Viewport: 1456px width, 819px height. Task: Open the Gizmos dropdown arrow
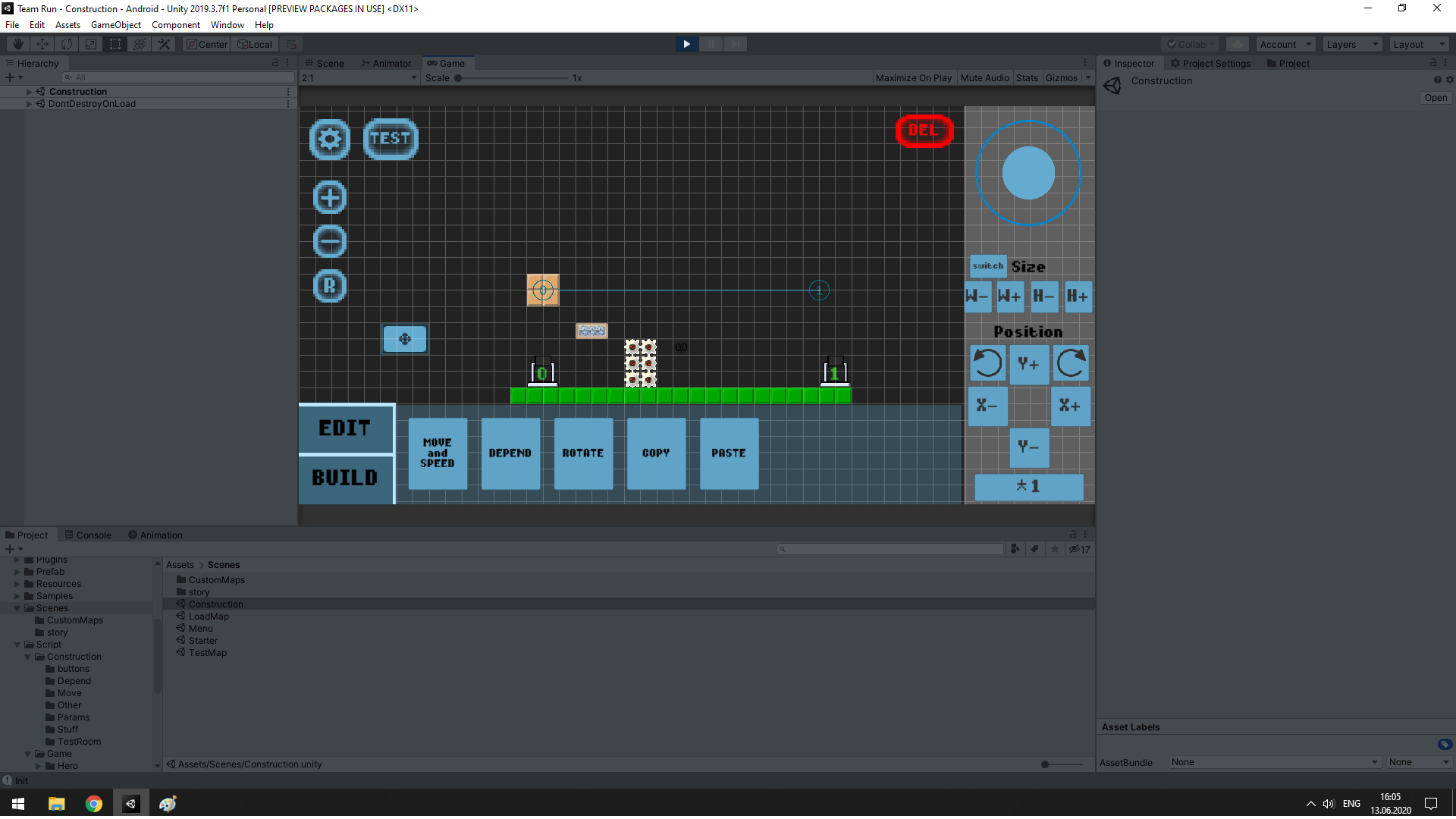point(1088,78)
